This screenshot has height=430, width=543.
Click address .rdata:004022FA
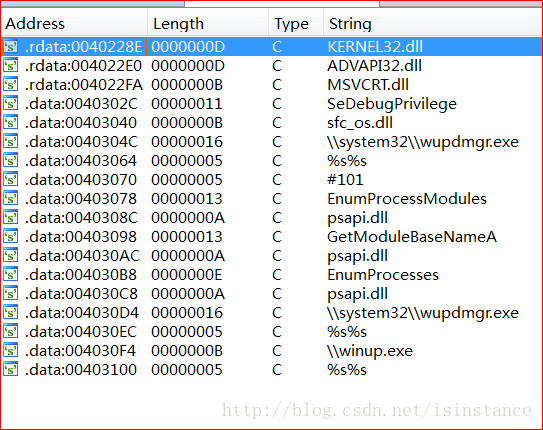coord(84,85)
